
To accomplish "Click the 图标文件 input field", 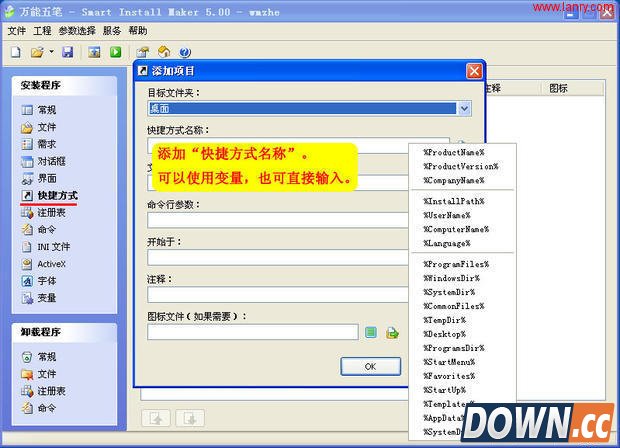I will 253,332.
